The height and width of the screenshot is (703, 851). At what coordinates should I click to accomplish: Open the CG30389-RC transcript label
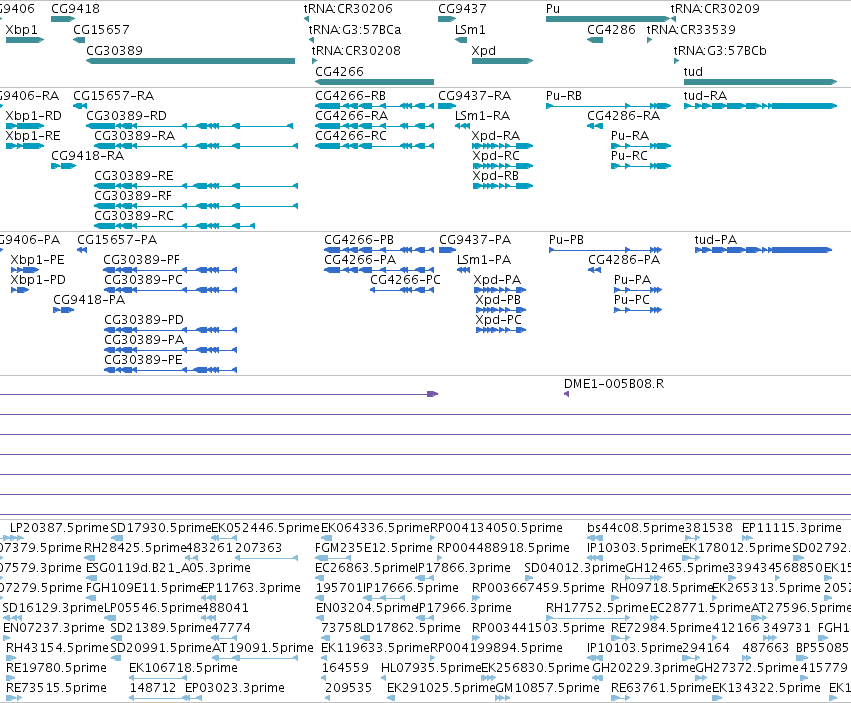134,216
